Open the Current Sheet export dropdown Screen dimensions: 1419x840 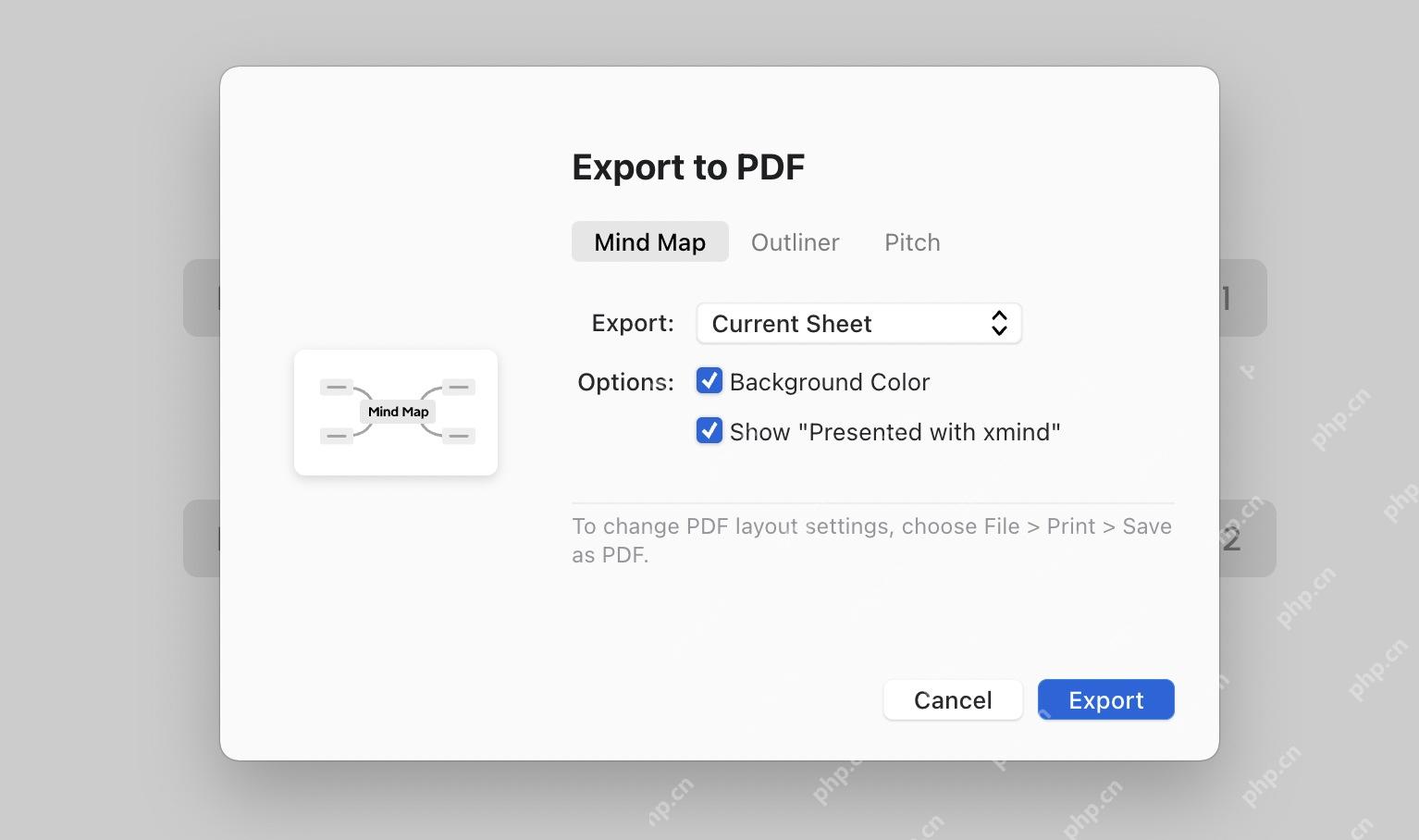click(x=858, y=324)
